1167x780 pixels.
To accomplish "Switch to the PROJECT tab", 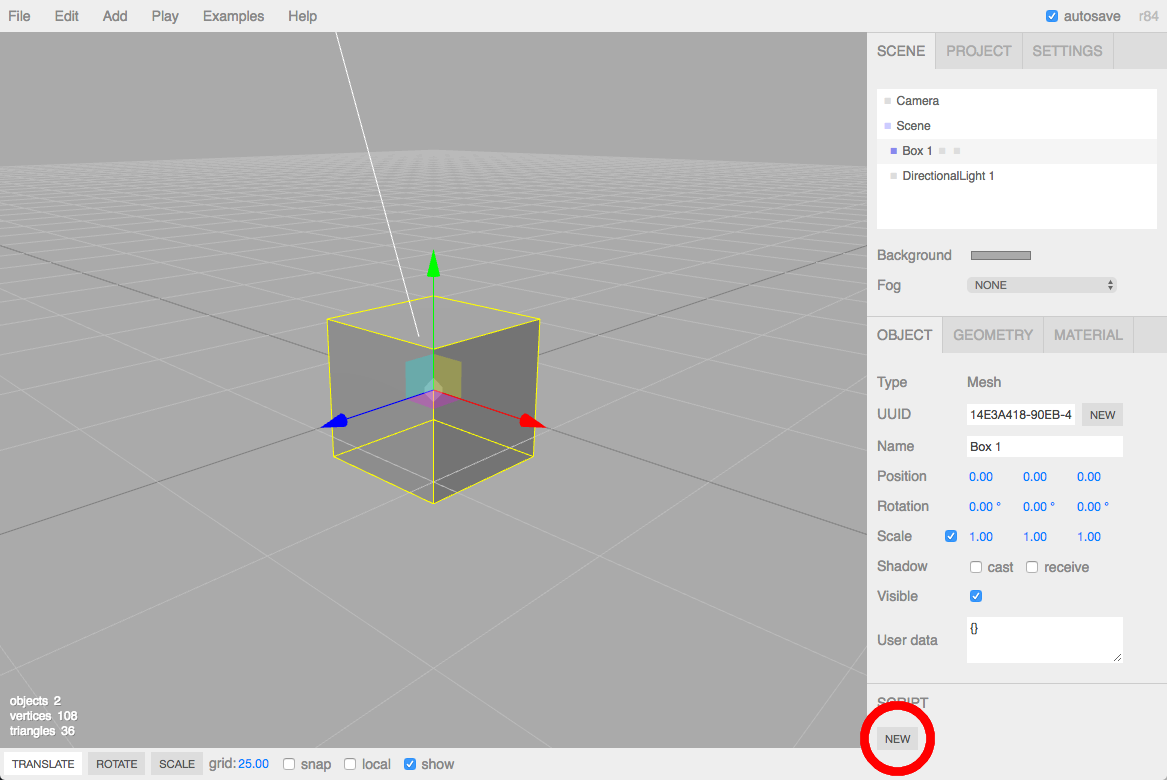I will tap(978, 50).
